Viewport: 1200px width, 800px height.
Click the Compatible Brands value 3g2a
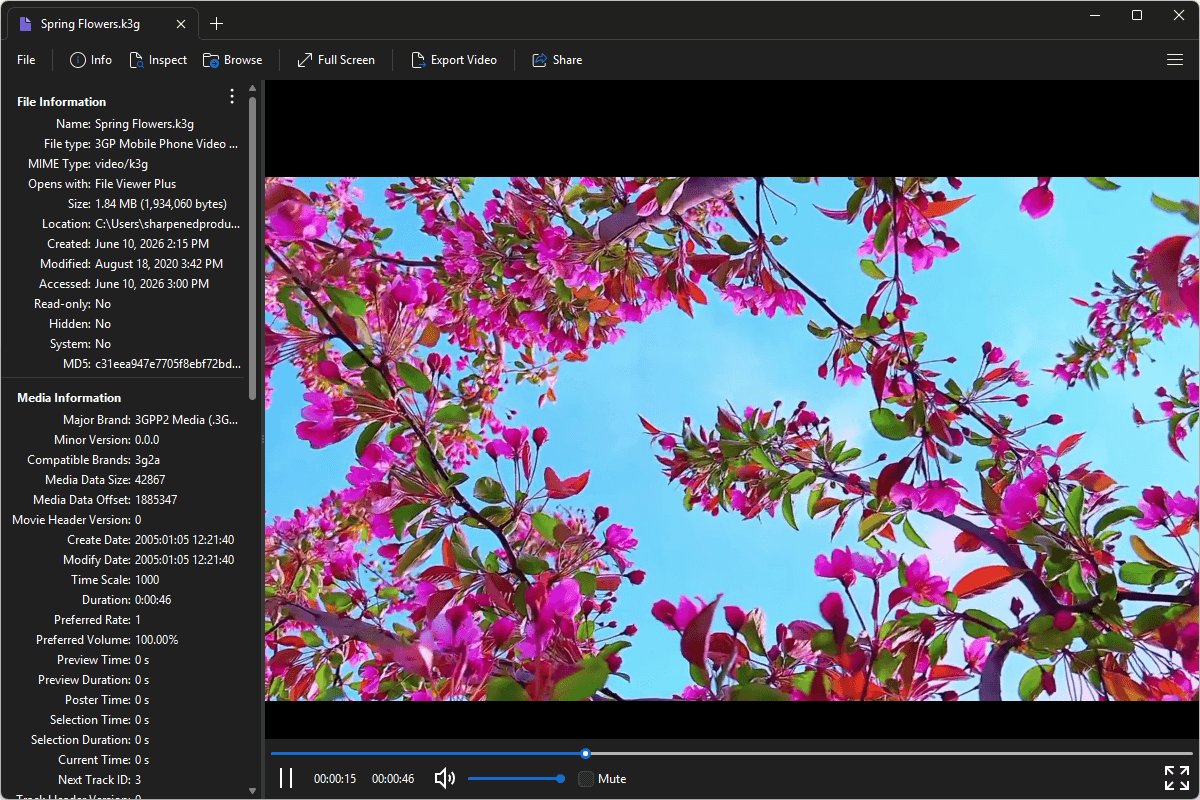(148, 460)
